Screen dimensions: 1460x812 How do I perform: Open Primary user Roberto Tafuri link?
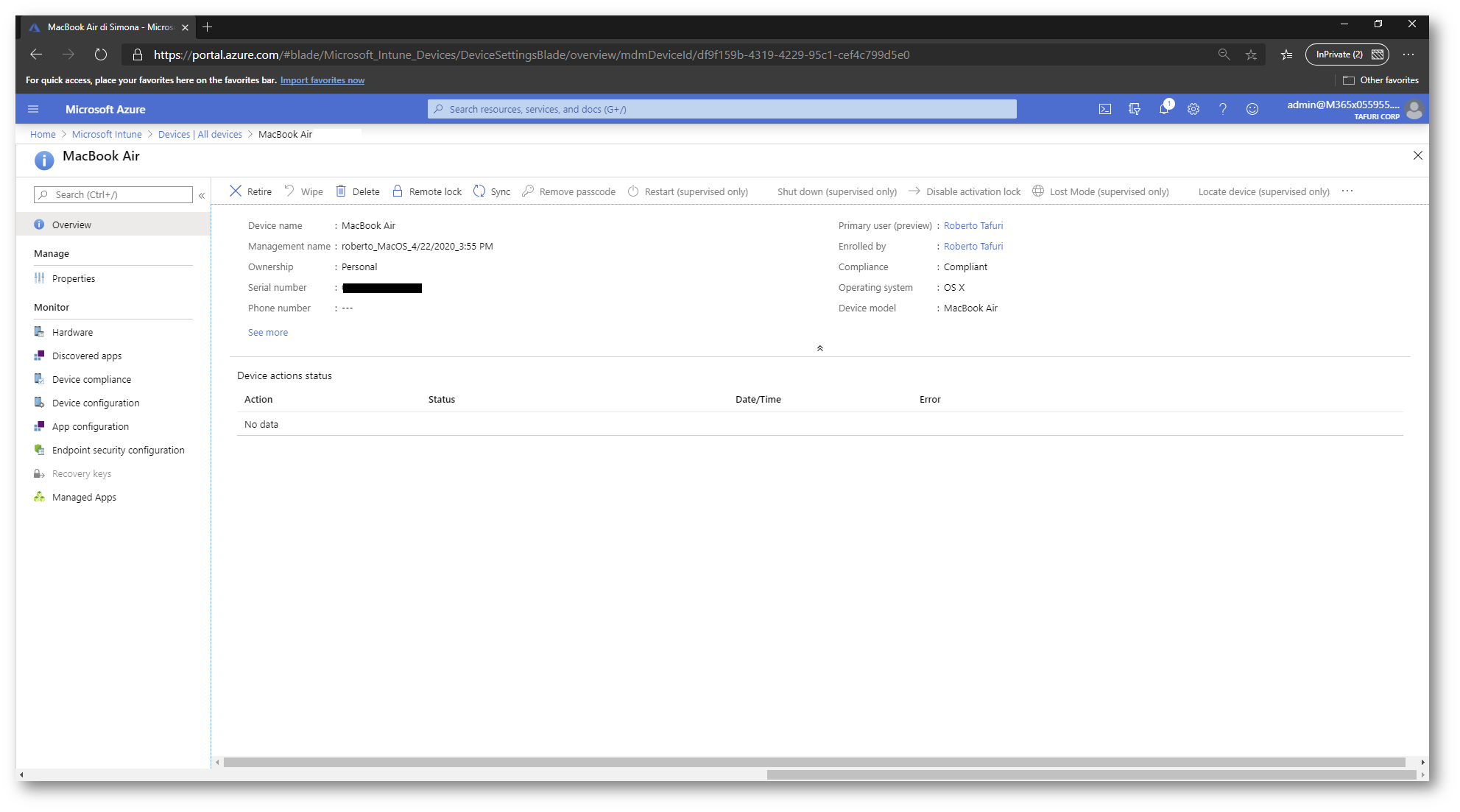pyautogui.click(x=973, y=225)
